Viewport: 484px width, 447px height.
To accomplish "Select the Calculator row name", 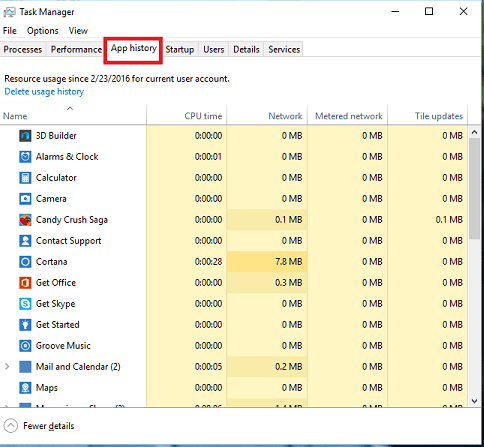I will pos(56,178).
